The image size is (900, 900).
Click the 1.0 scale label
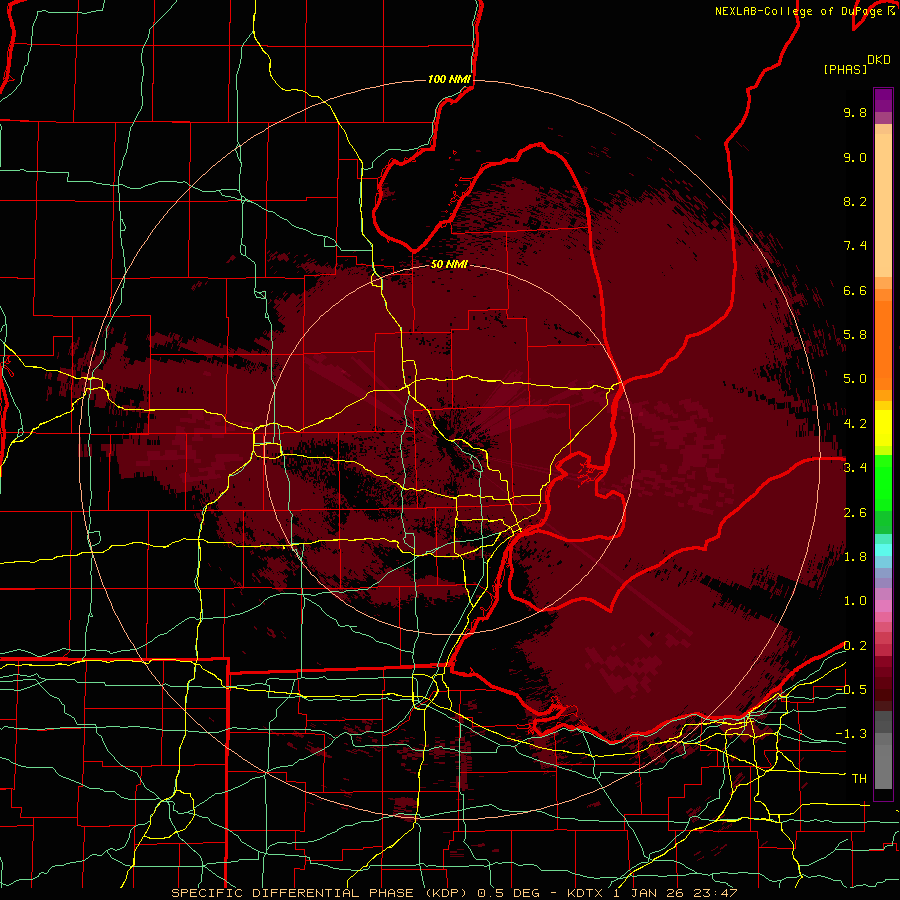point(855,601)
